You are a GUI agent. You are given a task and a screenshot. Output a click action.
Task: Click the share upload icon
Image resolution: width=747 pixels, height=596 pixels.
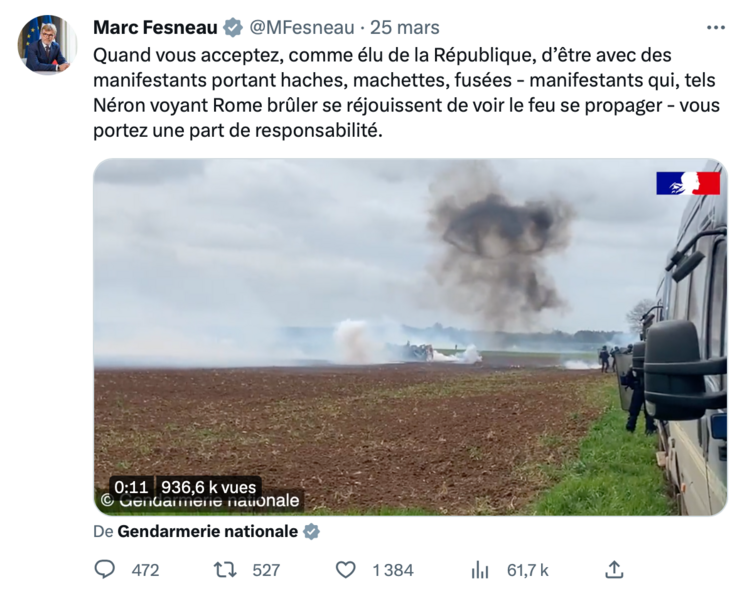coord(615,569)
